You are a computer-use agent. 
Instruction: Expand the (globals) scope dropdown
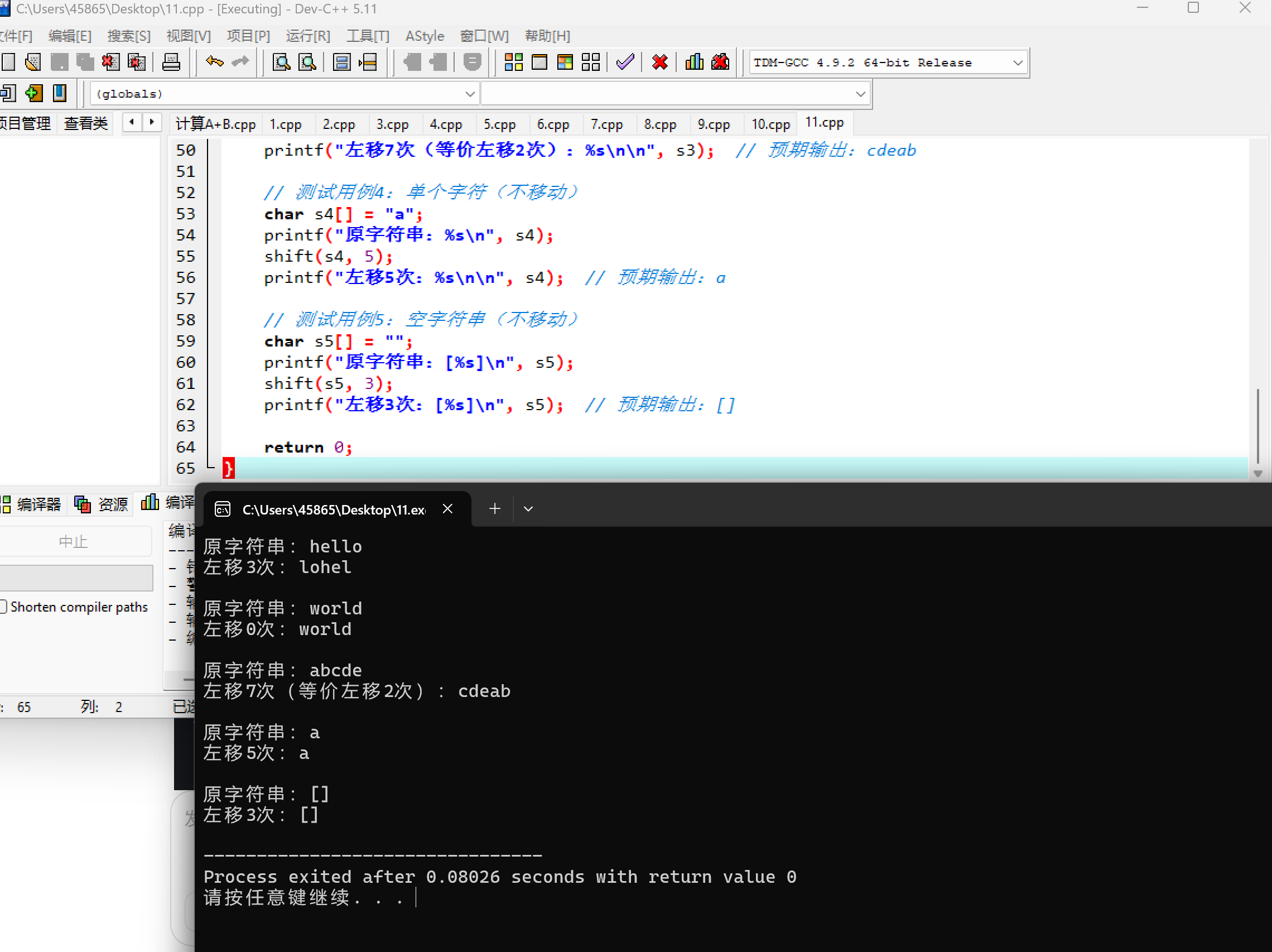pyautogui.click(x=469, y=94)
